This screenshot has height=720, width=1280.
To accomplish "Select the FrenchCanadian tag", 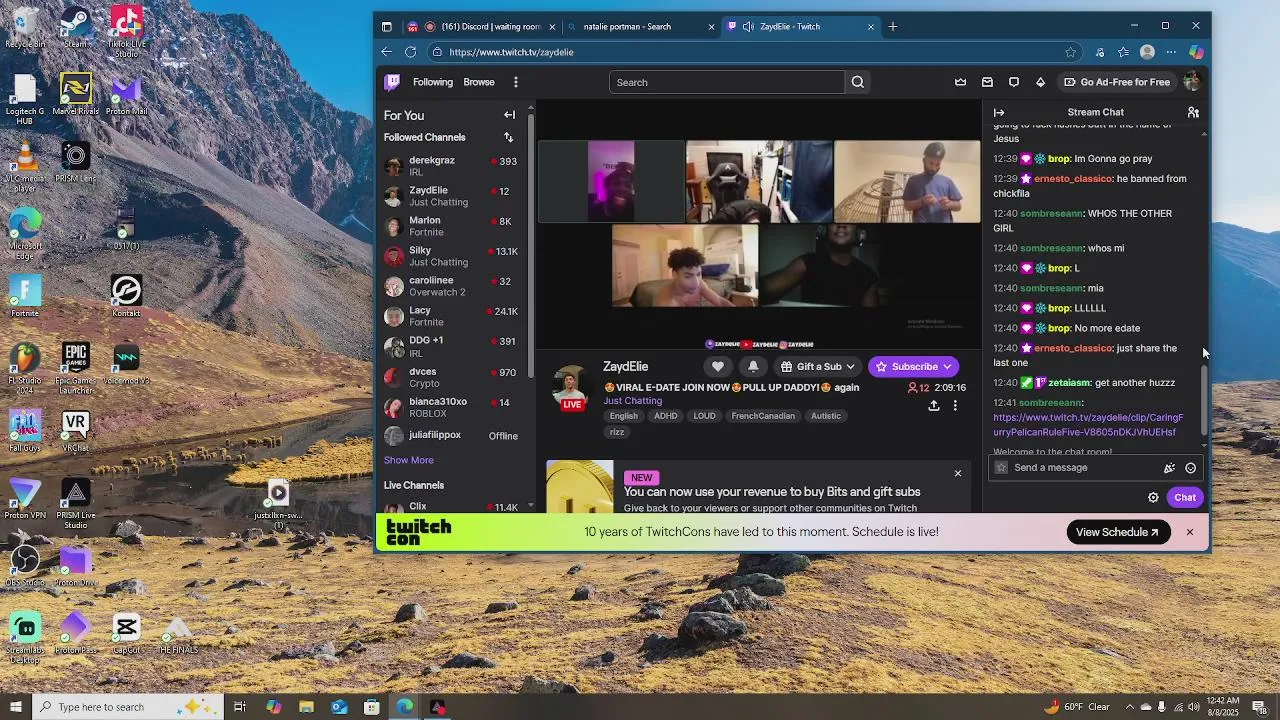I will [x=763, y=416].
